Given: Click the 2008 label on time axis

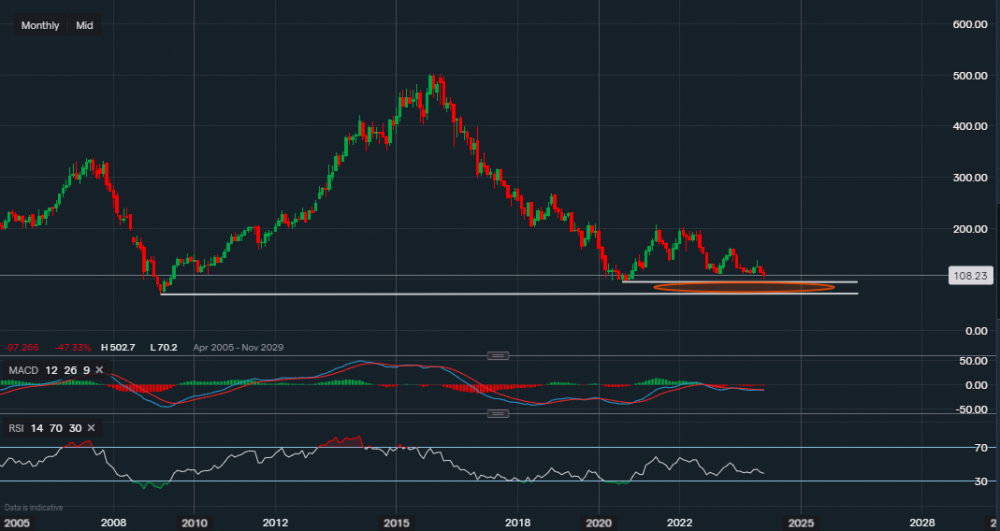Looking at the screenshot, I should (x=113, y=522).
